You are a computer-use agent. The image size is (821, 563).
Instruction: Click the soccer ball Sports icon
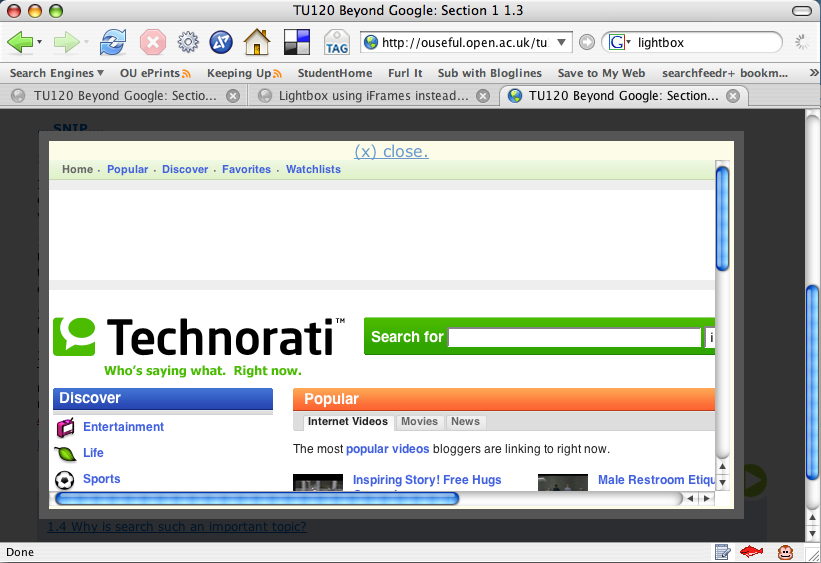pyautogui.click(x=64, y=480)
